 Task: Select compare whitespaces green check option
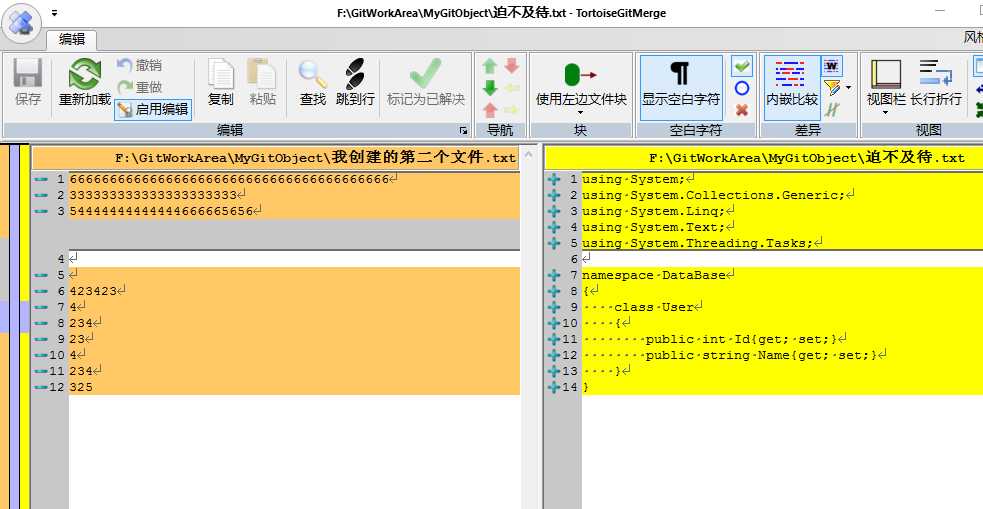click(x=742, y=65)
